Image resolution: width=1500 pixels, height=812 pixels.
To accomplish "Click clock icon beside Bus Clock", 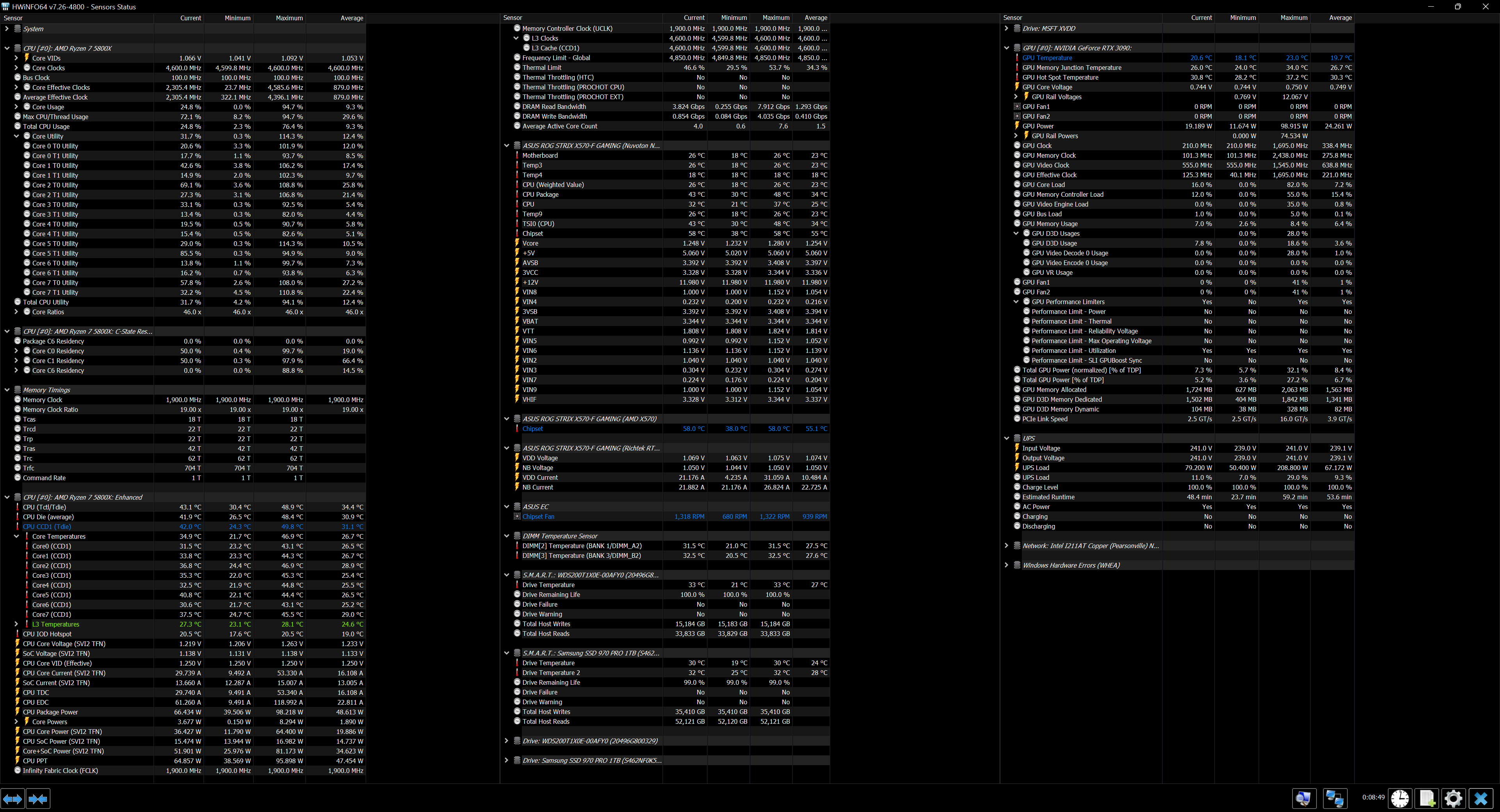I will pyautogui.click(x=18, y=77).
